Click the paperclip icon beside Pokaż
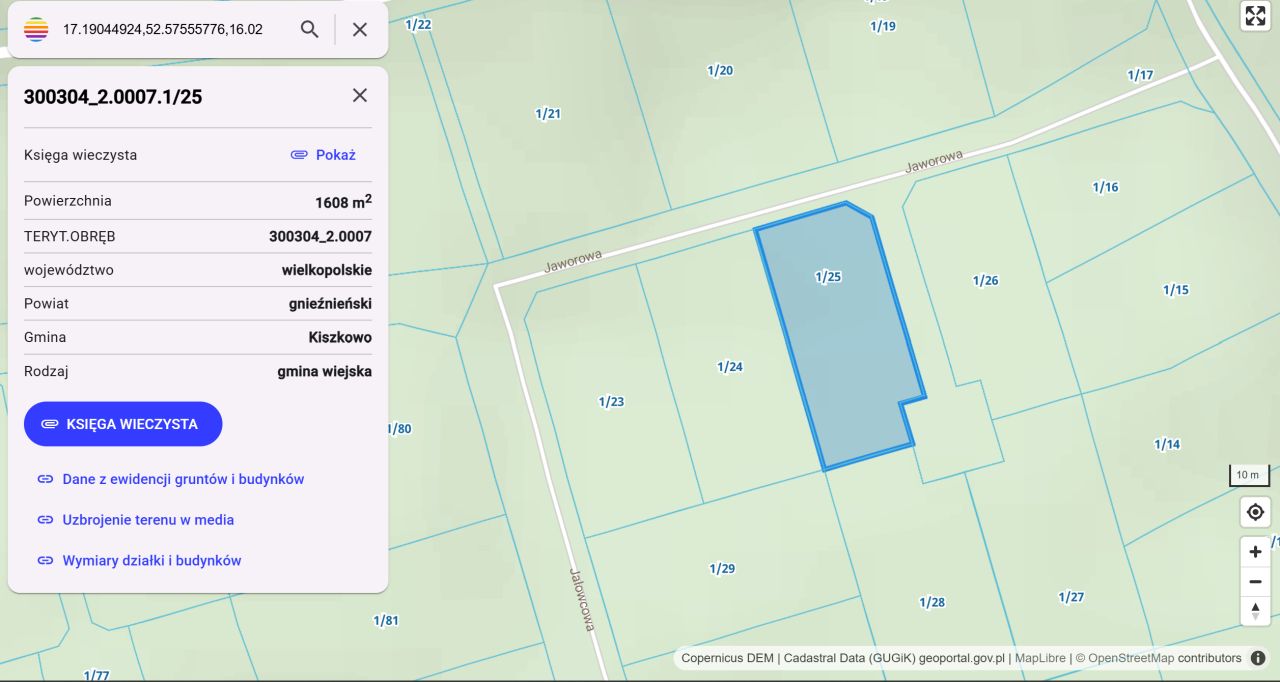The image size is (1280, 682). tap(299, 154)
